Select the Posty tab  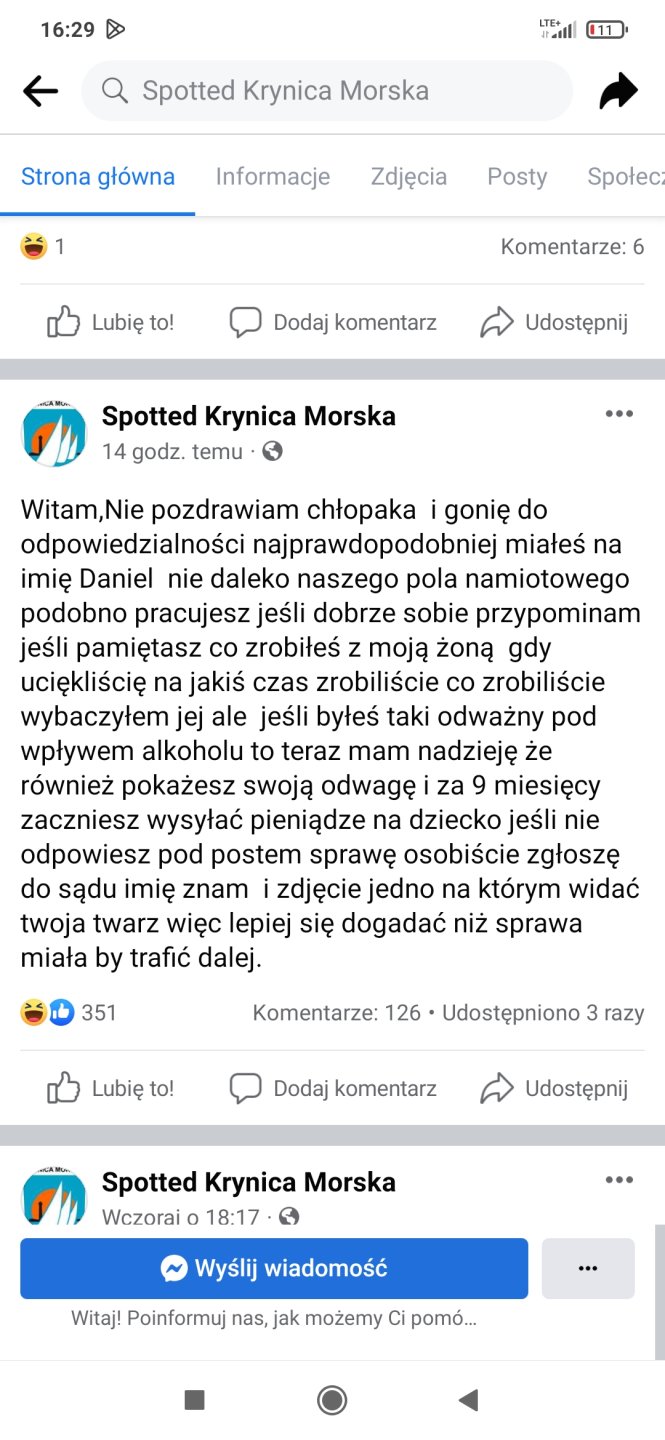[517, 177]
